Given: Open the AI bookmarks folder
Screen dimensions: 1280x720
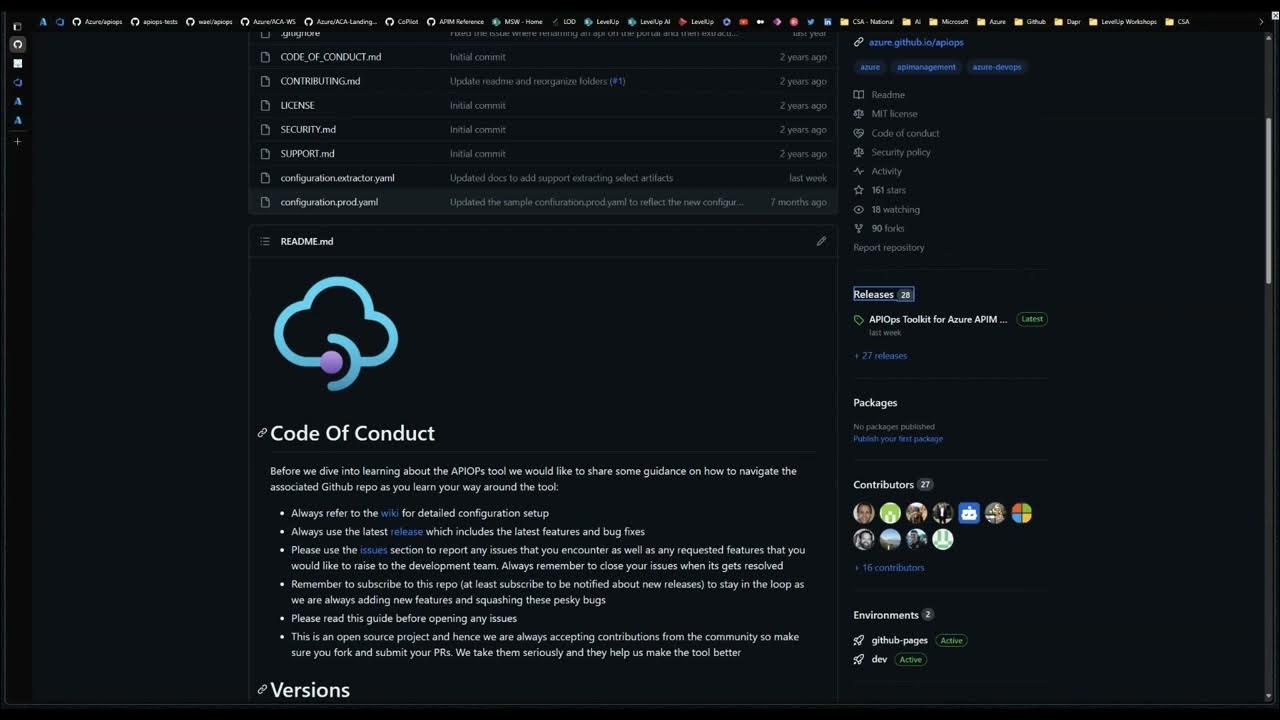Looking at the screenshot, I should tap(911, 21).
